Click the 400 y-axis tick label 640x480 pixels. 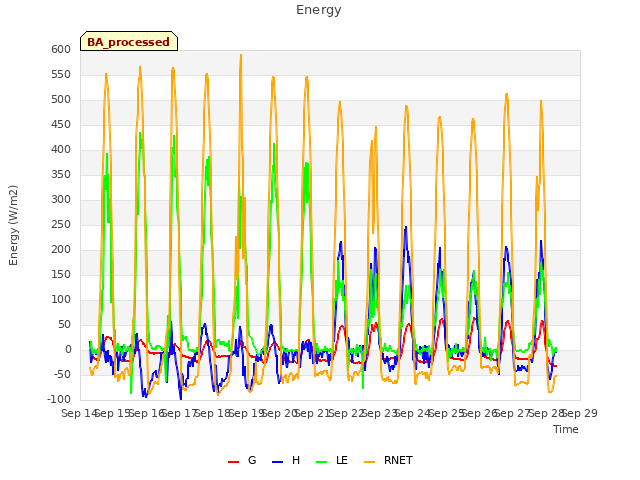click(61, 150)
